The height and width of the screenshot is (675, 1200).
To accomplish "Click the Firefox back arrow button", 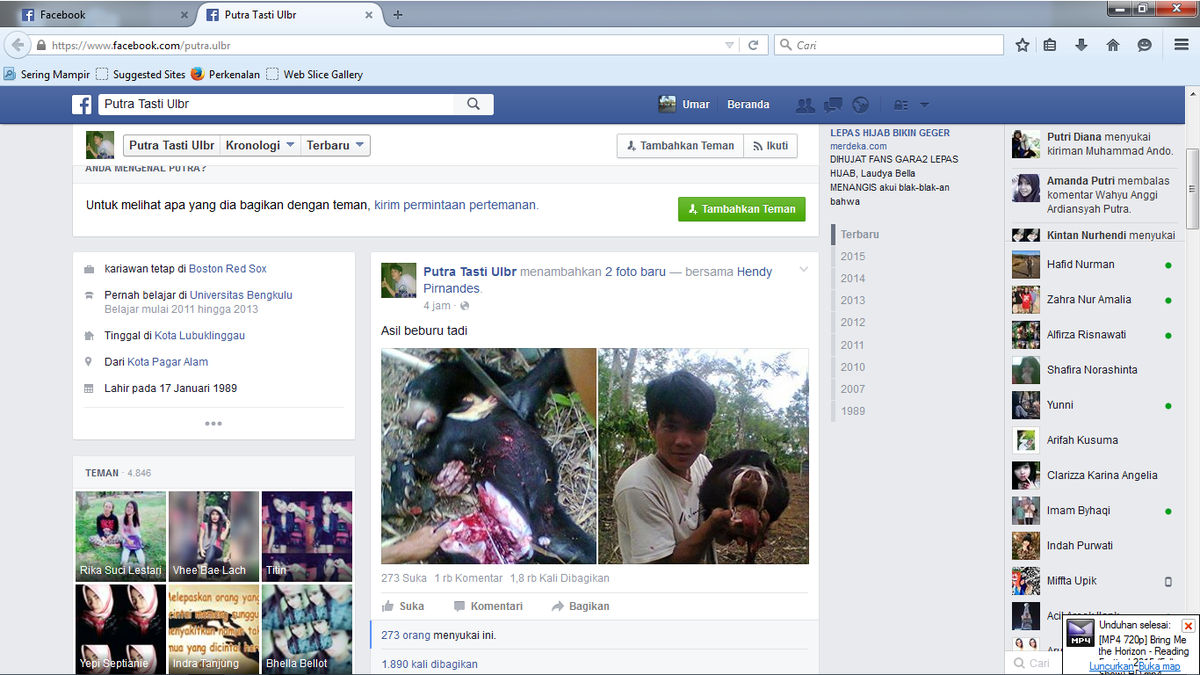I will (17, 45).
